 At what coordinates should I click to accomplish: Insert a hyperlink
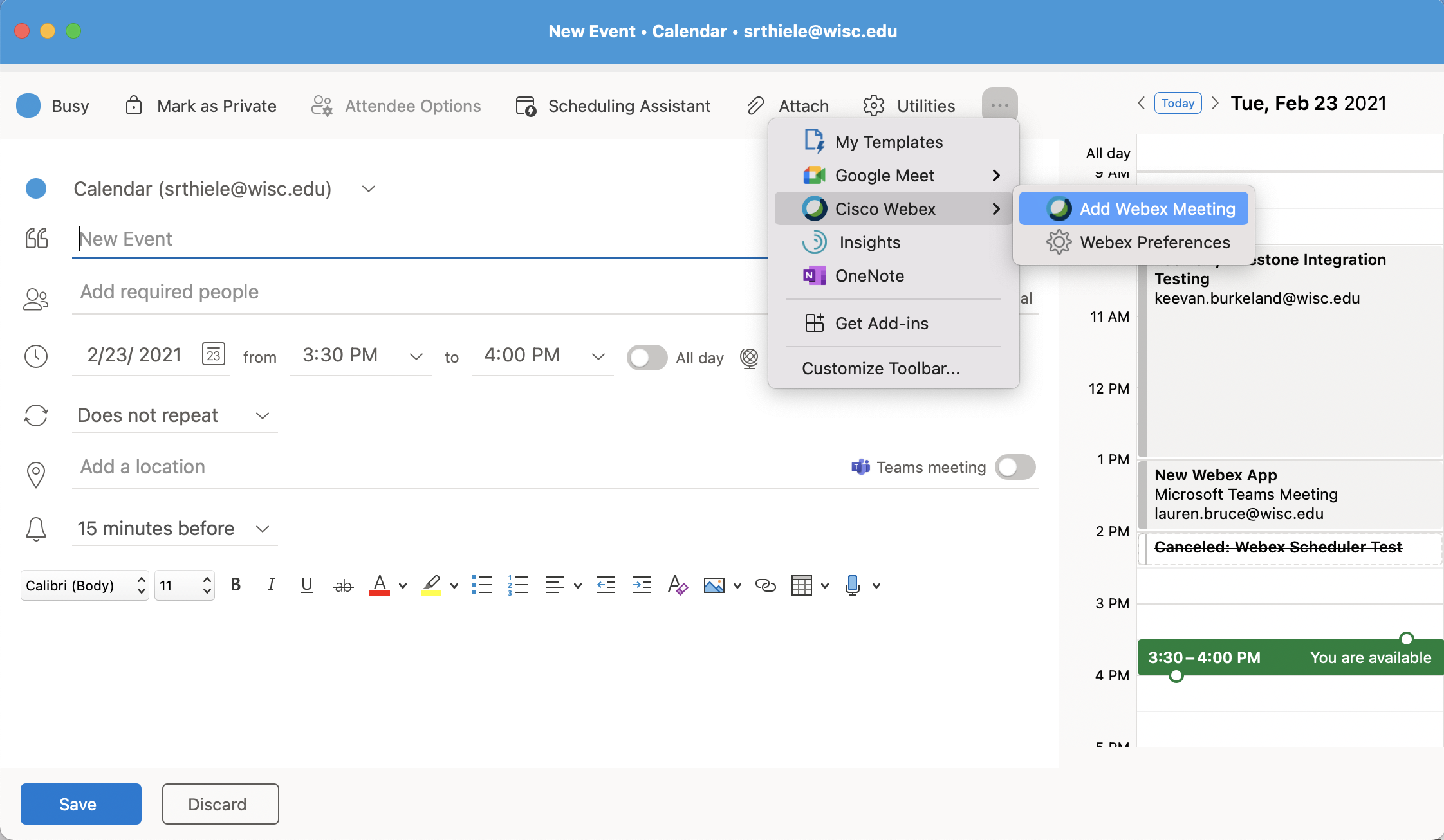(765, 585)
